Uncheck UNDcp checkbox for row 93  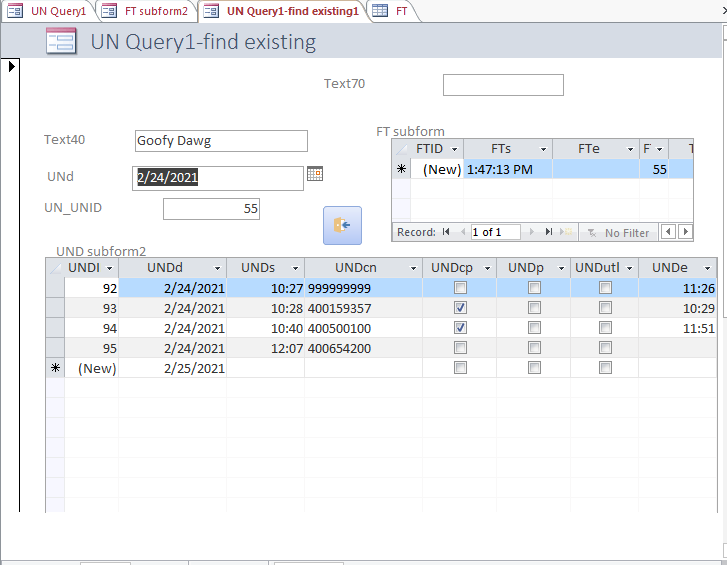click(x=460, y=308)
